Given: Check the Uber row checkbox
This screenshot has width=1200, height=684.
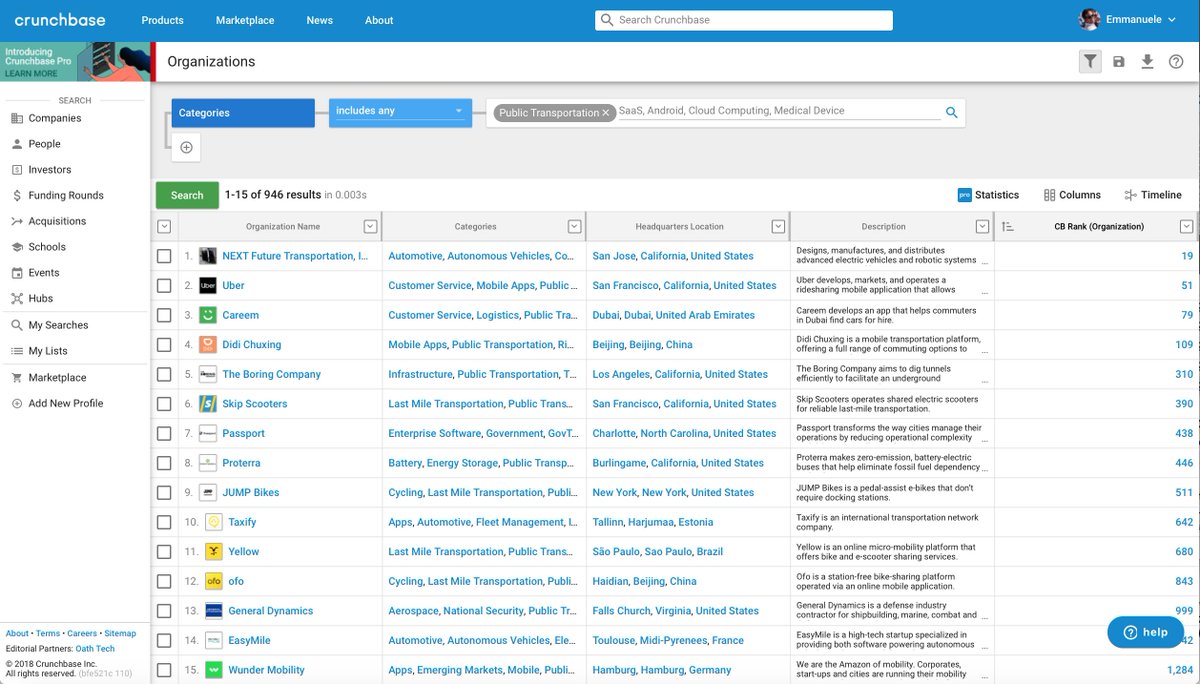Looking at the screenshot, I should point(164,286).
